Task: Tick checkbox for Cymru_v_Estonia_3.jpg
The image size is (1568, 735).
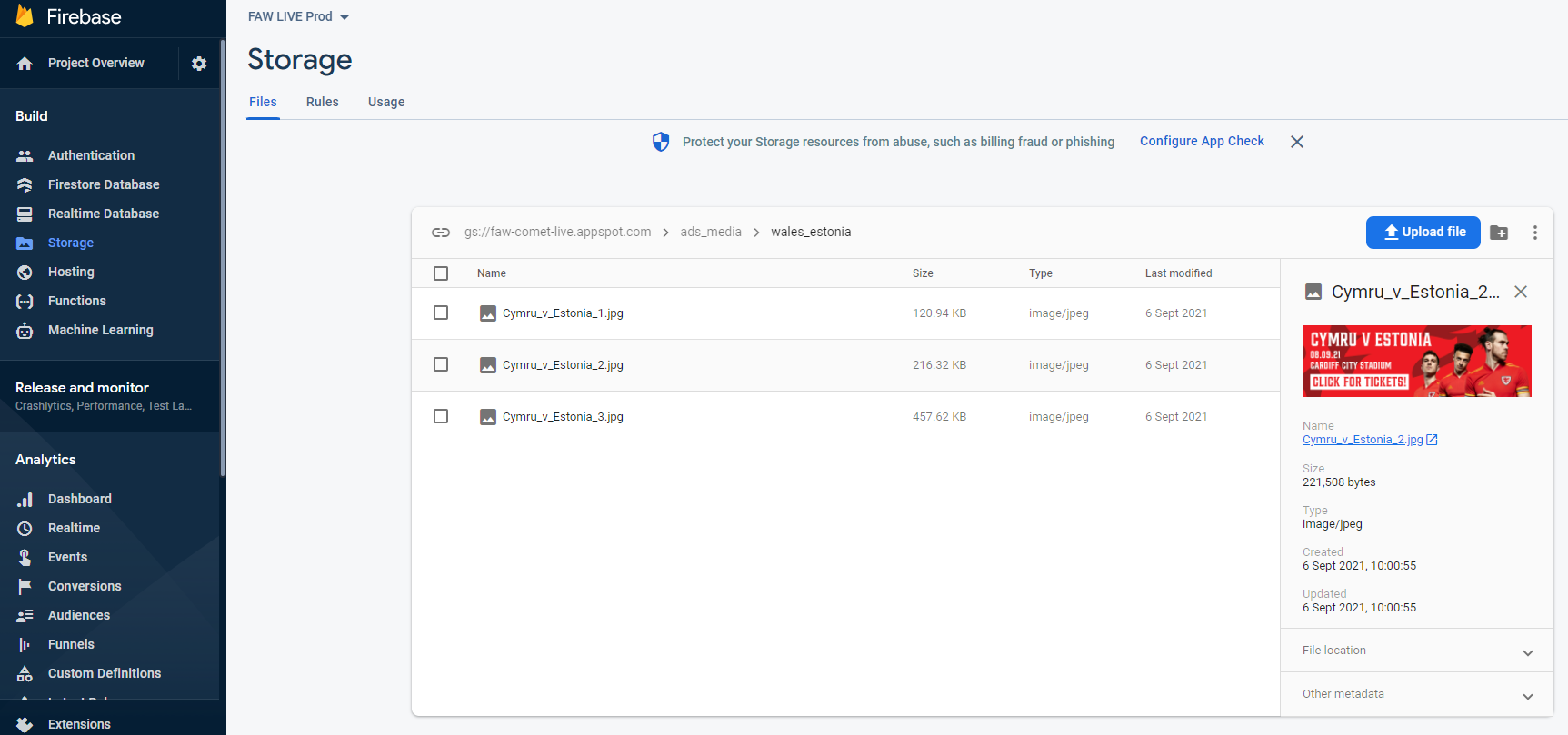Action: 441,416
